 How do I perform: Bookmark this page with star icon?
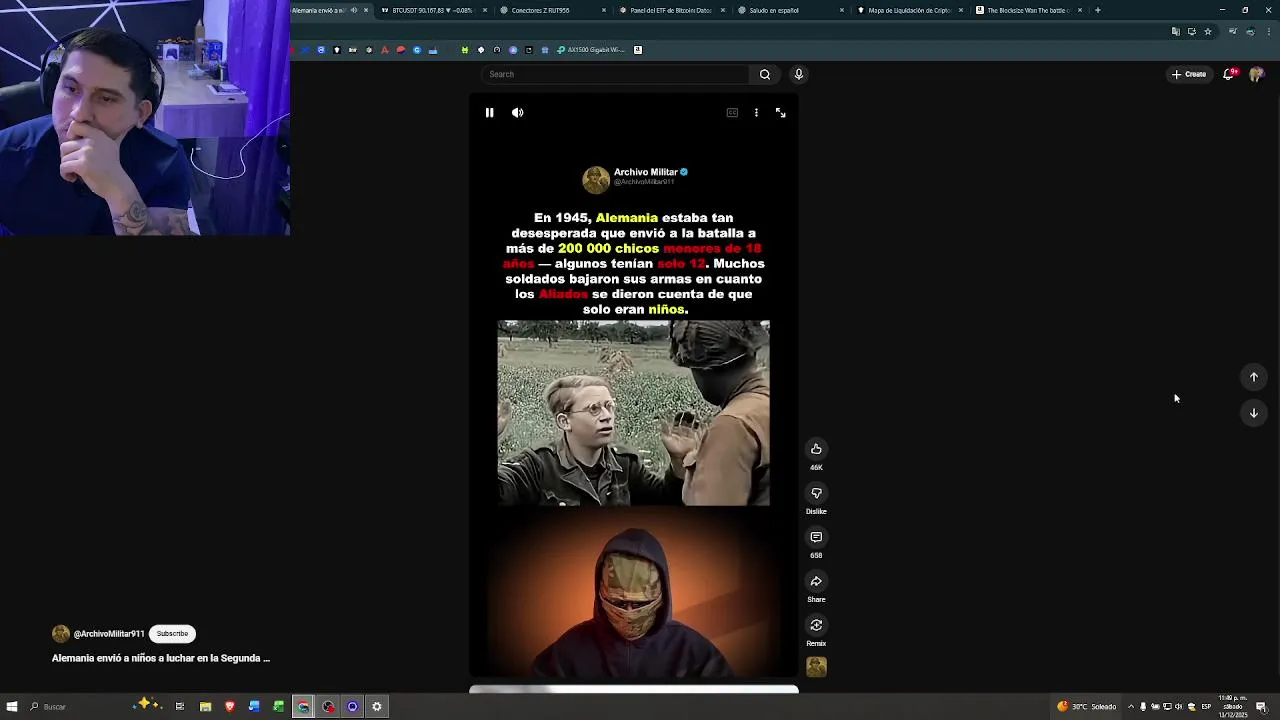pos(1208,31)
